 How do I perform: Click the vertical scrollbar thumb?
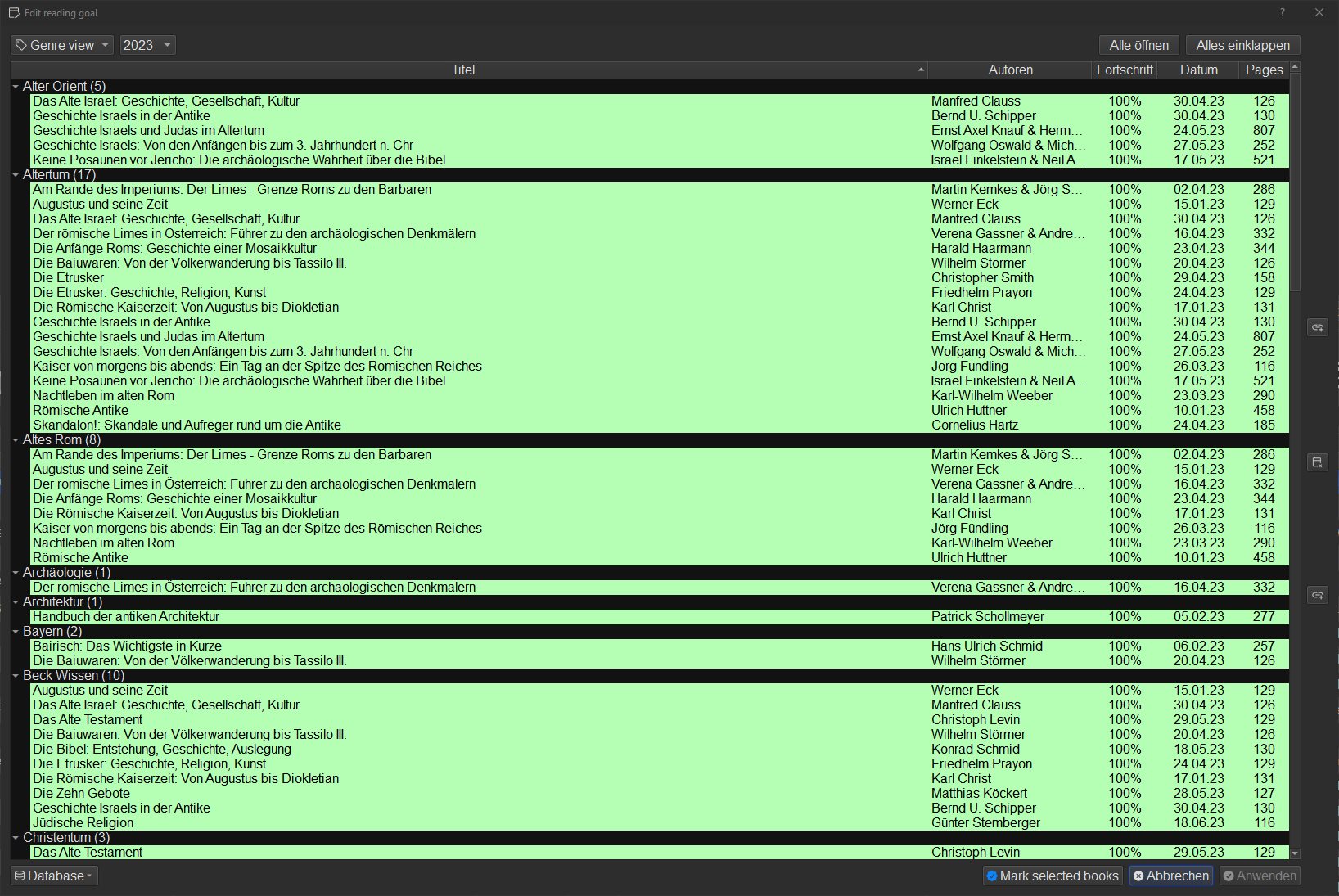click(1295, 182)
